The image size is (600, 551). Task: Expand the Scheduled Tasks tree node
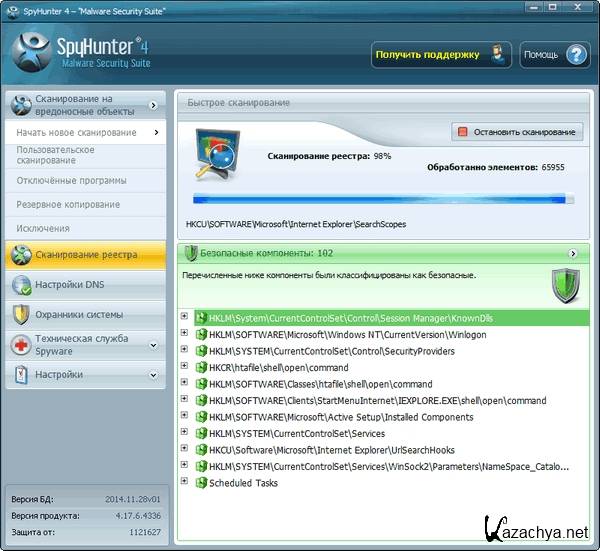click(x=184, y=483)
